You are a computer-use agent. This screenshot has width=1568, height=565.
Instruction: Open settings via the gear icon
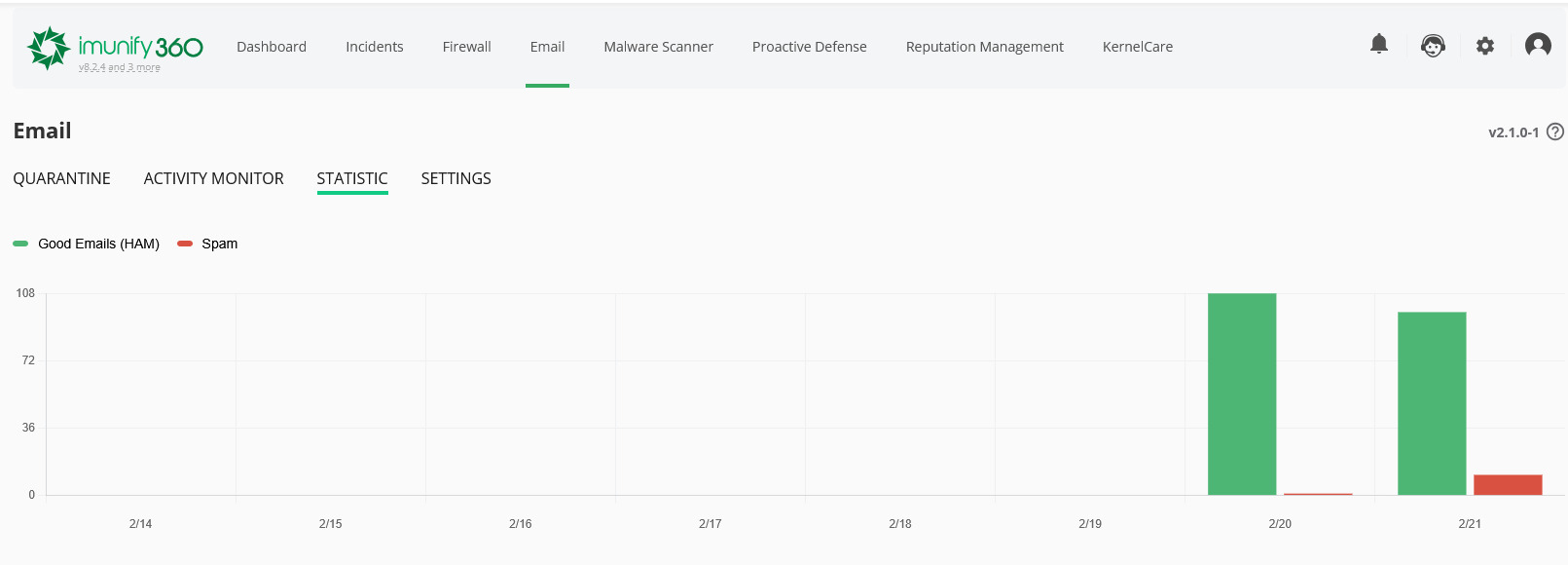1485,46
